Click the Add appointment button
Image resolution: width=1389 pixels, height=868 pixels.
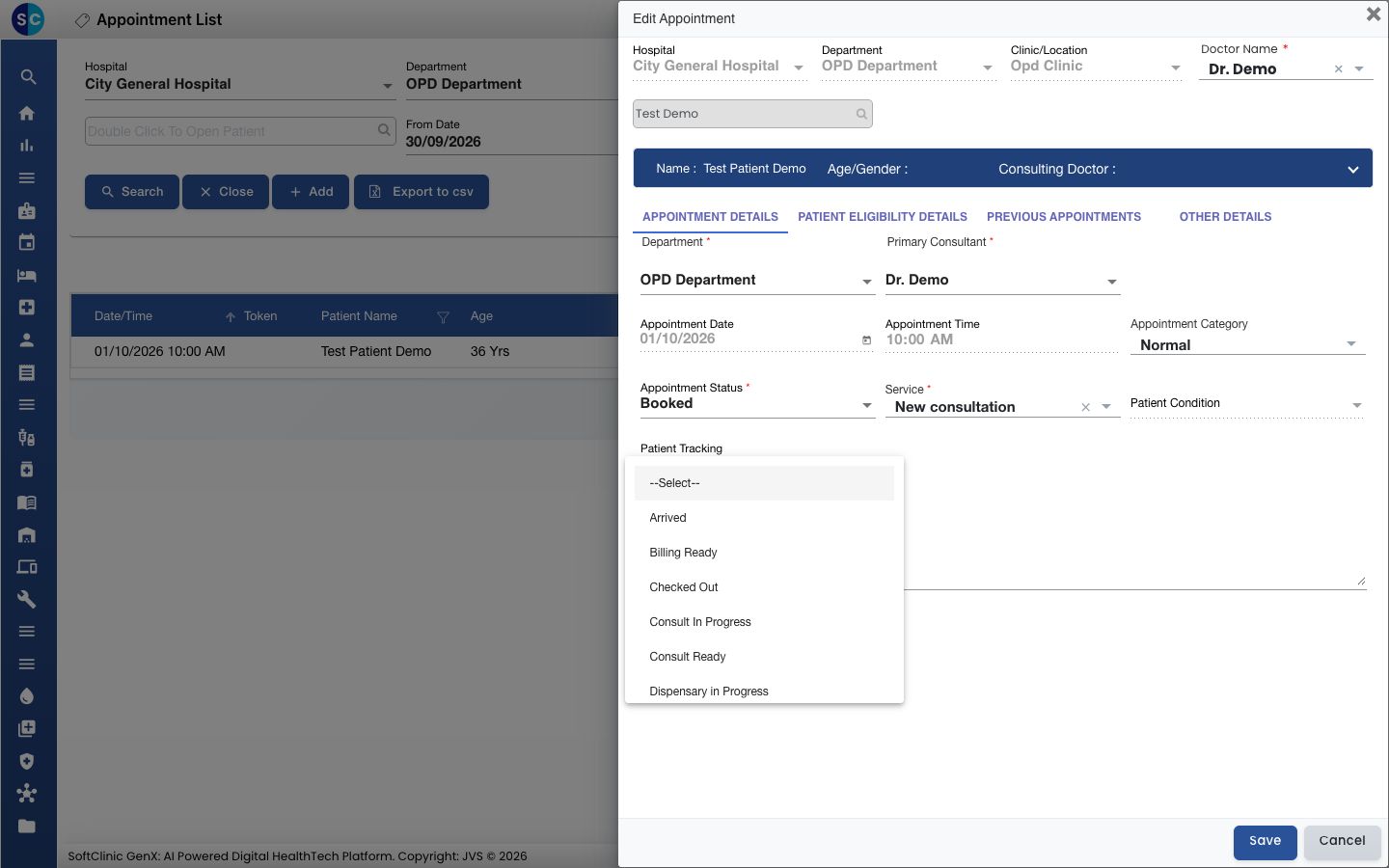coord(311,192)
